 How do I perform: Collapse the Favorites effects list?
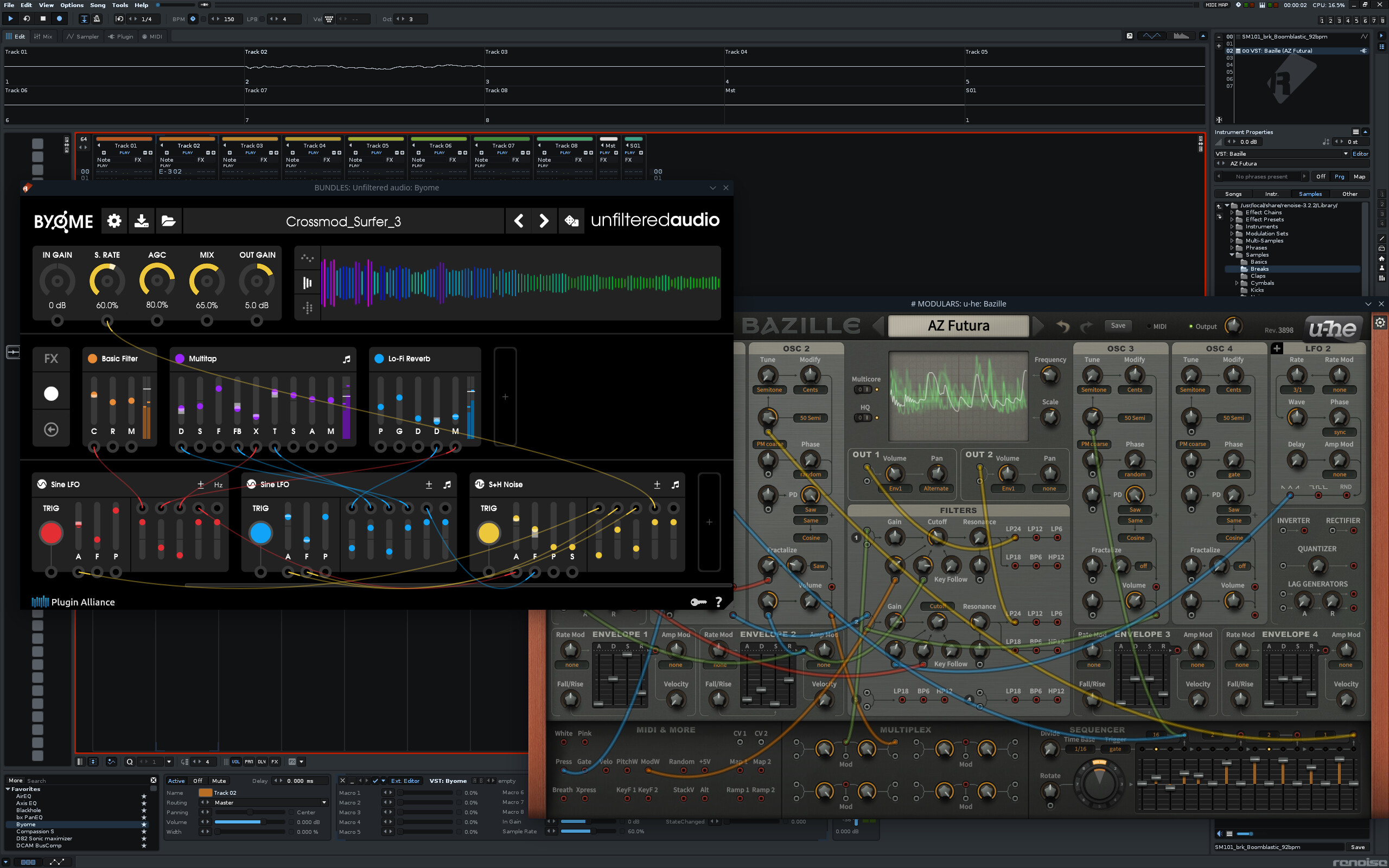click(8, 789)
